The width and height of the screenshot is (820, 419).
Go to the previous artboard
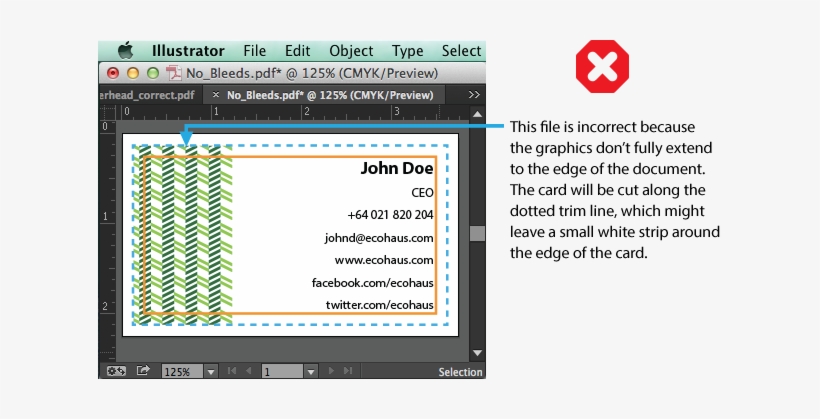[x=248, y=371]
